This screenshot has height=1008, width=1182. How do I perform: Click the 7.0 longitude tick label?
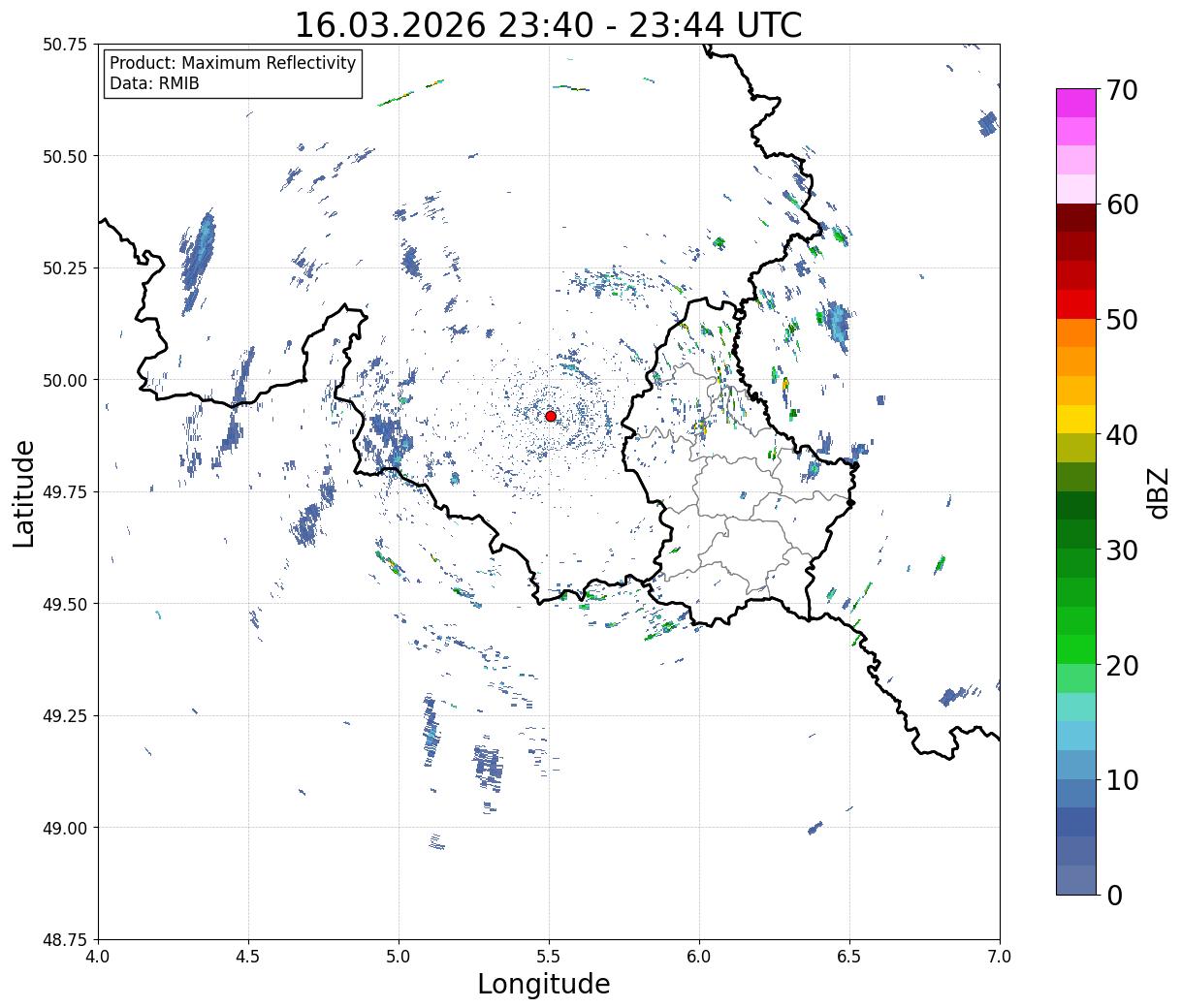(x=999, y=957)
